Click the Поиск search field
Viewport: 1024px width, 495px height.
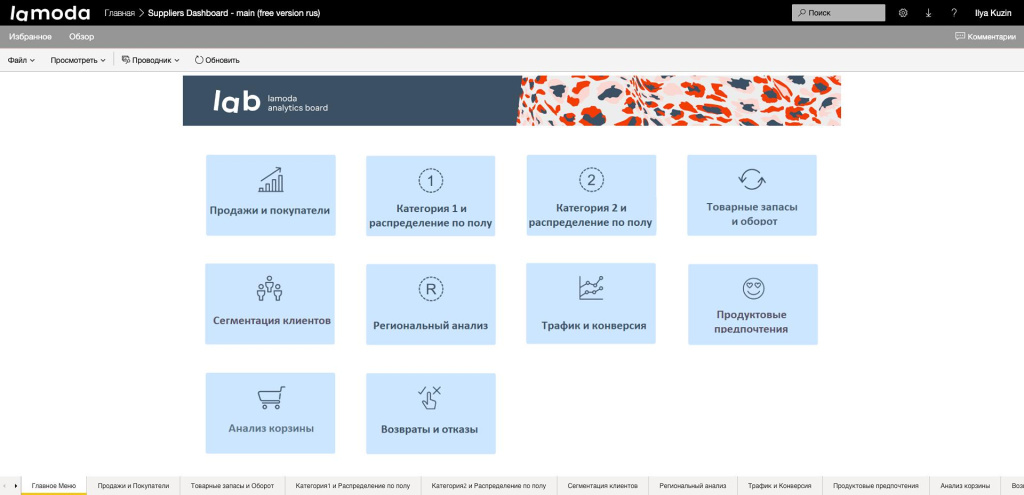[838, 13]
